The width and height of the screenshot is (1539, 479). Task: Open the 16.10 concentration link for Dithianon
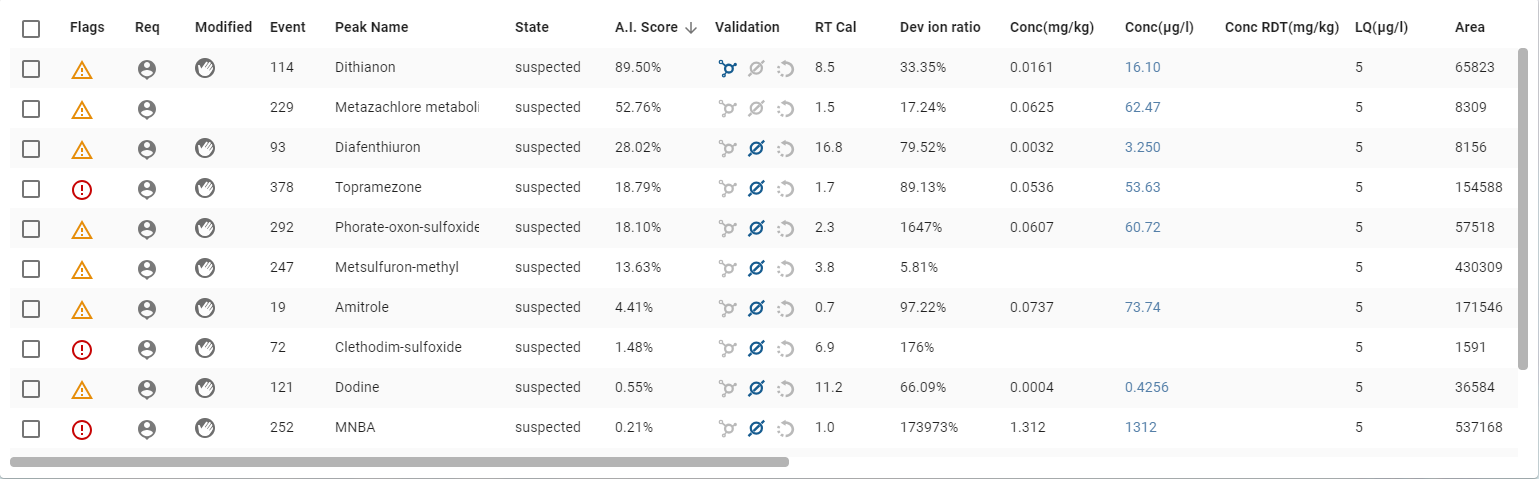click(x=1142, y=68)
